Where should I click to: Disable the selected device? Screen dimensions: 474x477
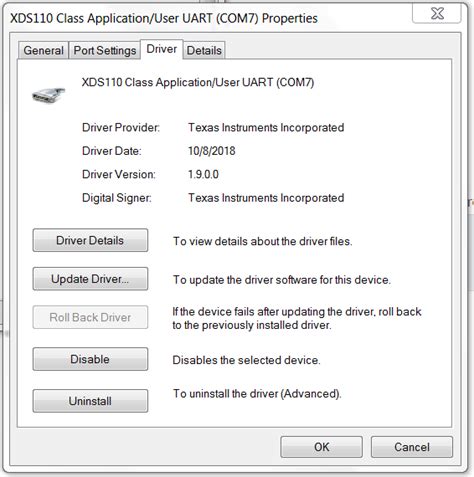point(90,359)
